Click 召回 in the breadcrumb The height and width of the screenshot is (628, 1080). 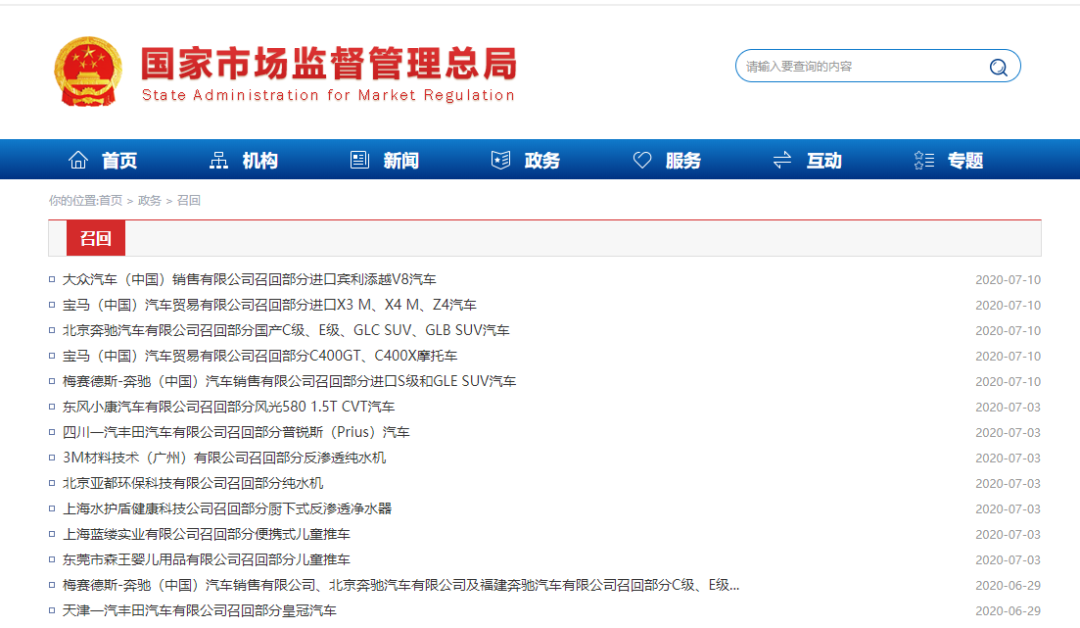tap(189, 200)
